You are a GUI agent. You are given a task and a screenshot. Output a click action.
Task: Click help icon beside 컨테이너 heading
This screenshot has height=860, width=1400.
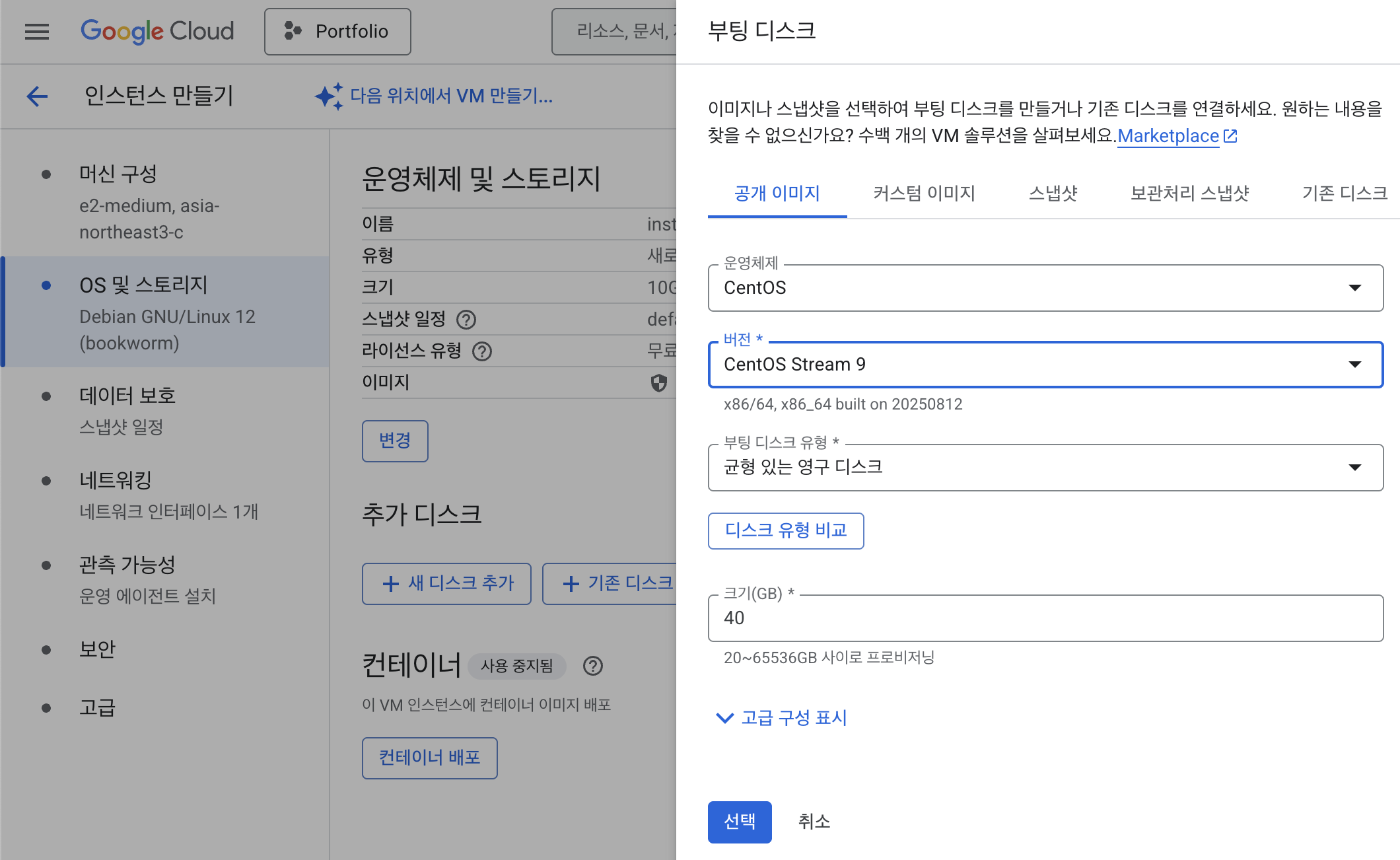point(592,666)
